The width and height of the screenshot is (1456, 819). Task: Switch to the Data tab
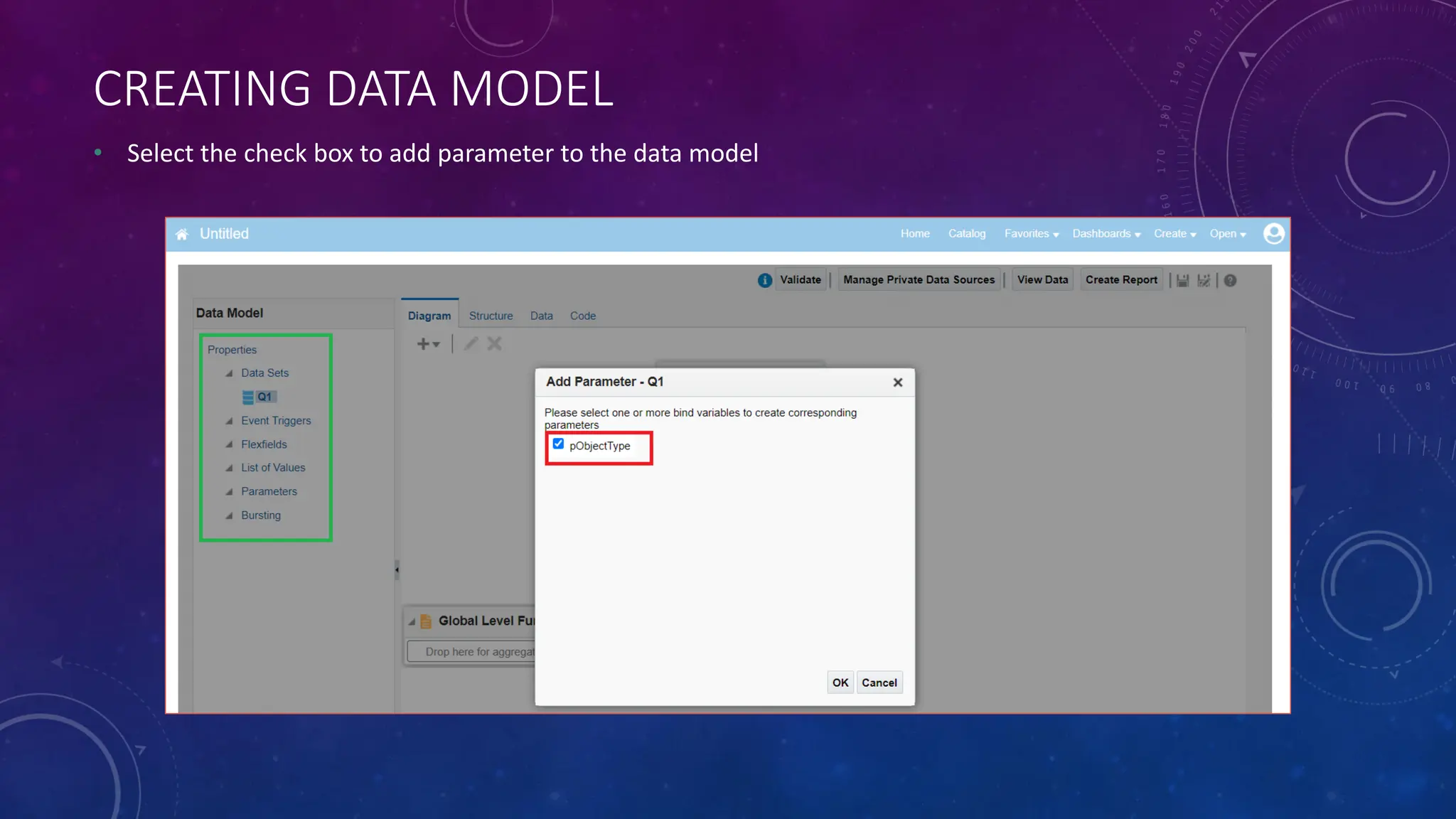click(x=541, y=316)
